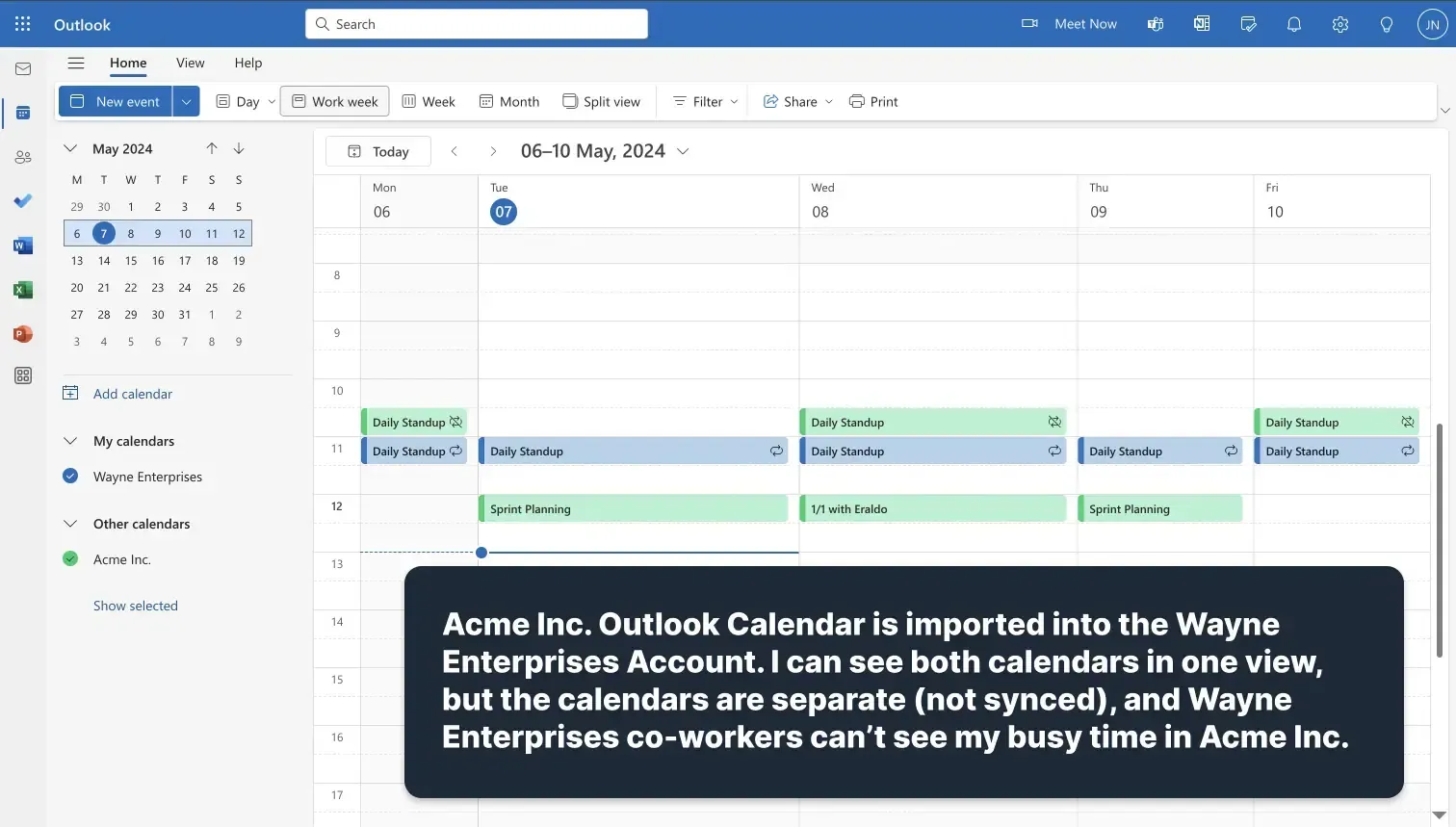This screenshot has width=1456, height=827.
Task: Switch to the View tab
Action: tap(190, 63)
